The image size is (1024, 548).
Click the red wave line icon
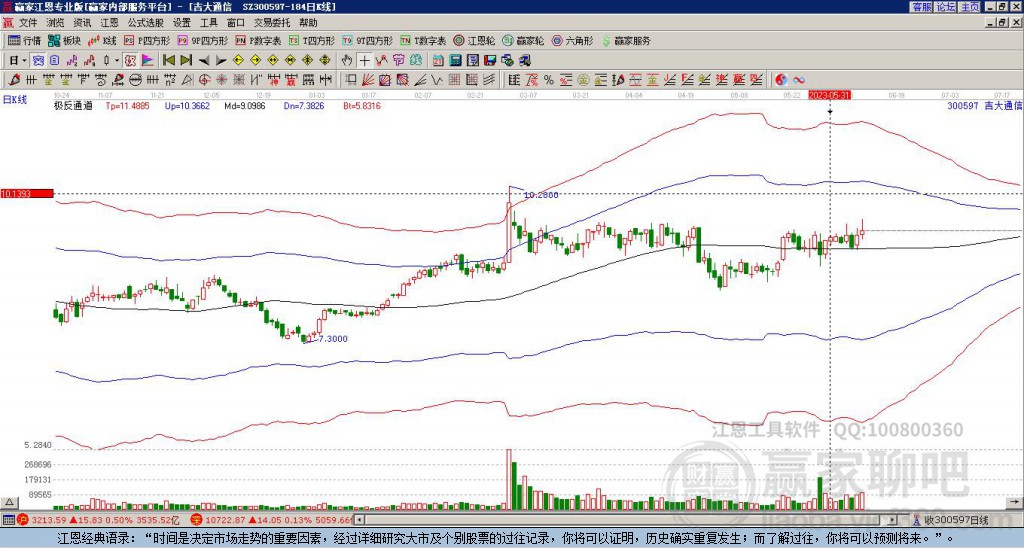point(382,61)
